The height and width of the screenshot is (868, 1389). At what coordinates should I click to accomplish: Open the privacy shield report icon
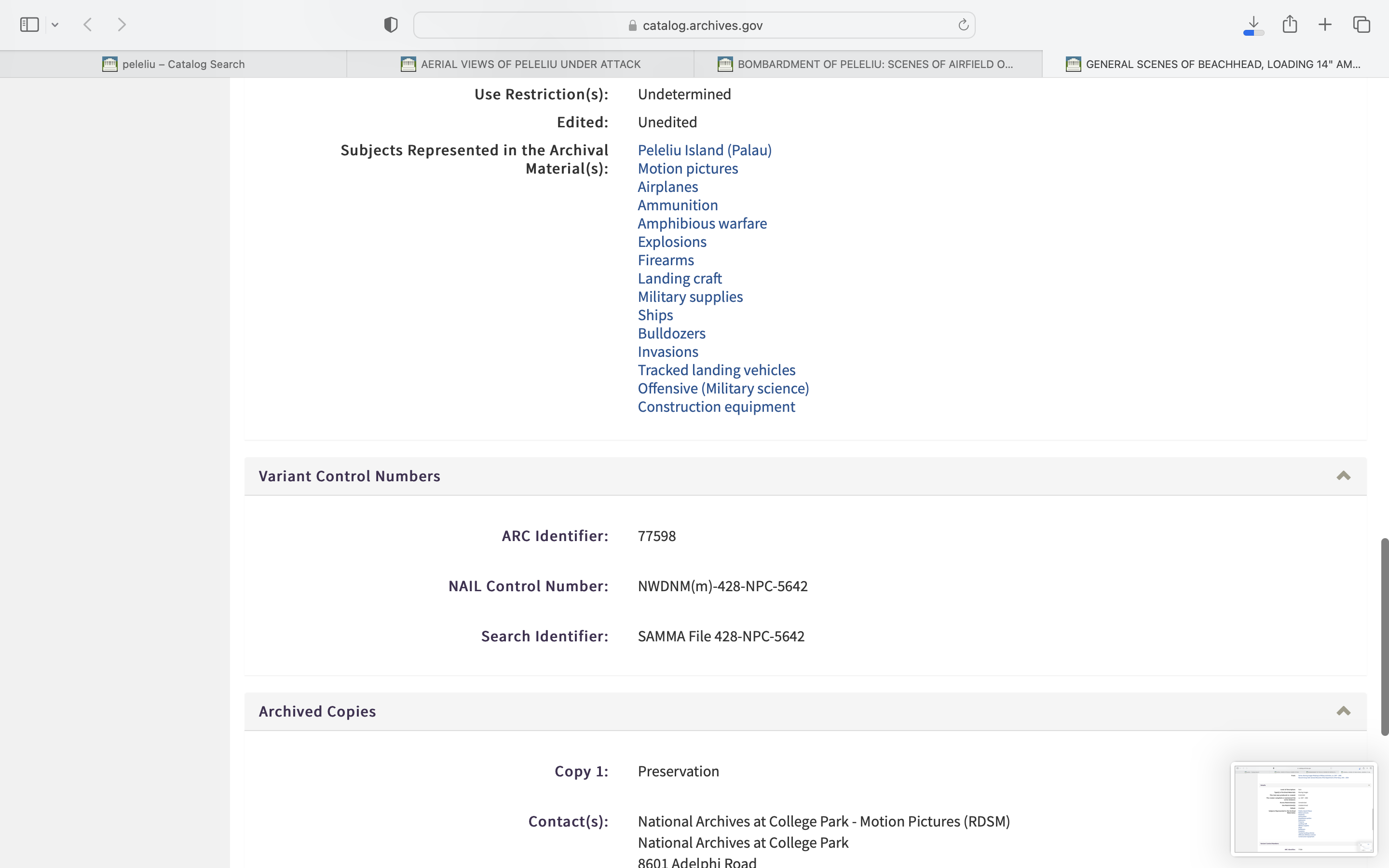pyautogui.click(x=391, y=25)
